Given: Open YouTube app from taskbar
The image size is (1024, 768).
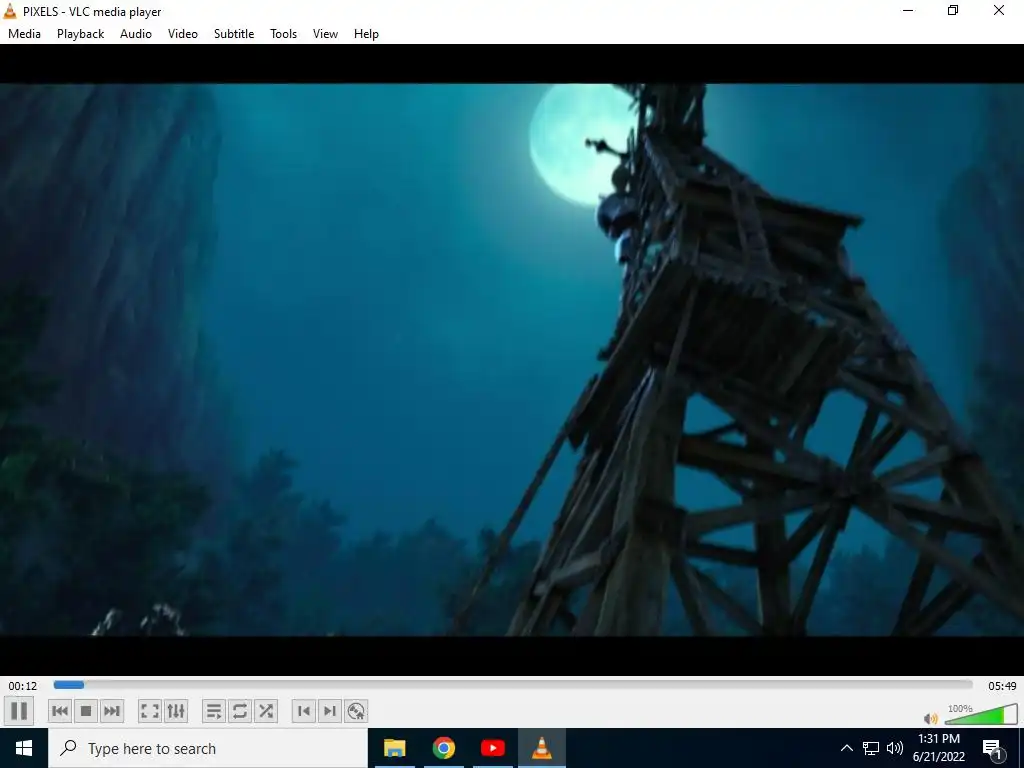Looking at the screenshot, I should tap(492, 748).
